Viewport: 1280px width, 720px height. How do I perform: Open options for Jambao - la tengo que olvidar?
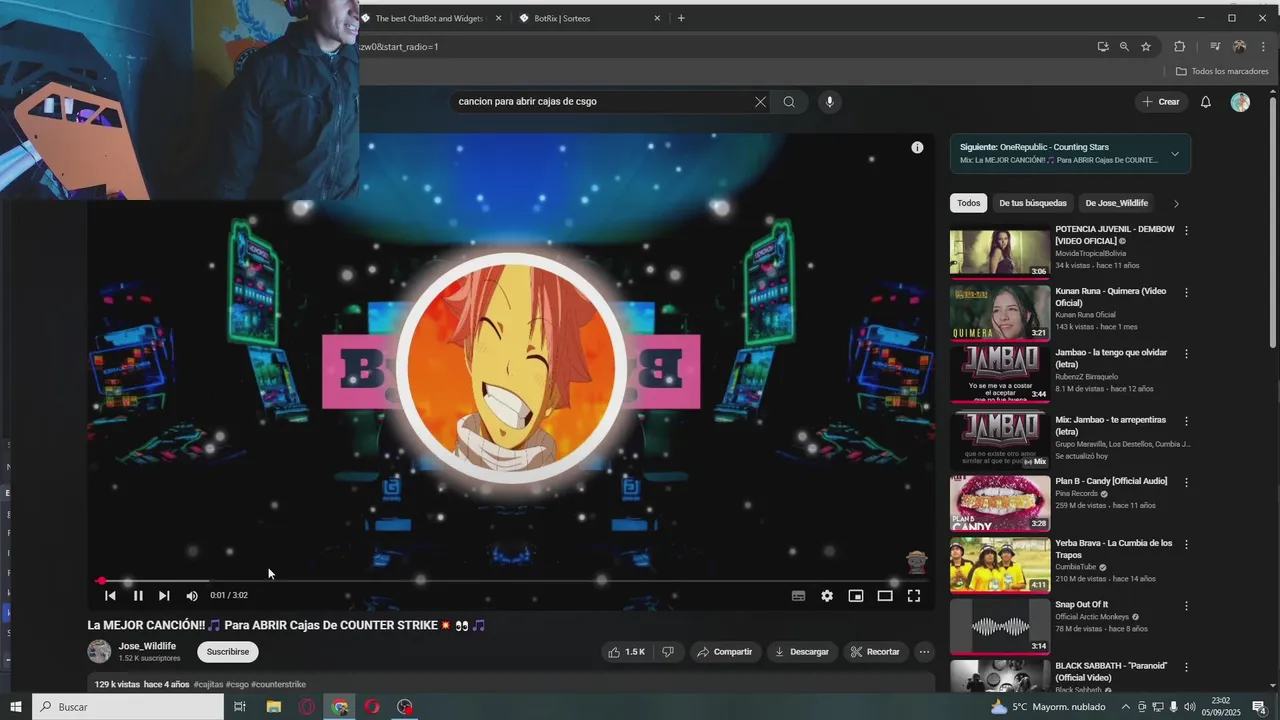pos(1187,354)
